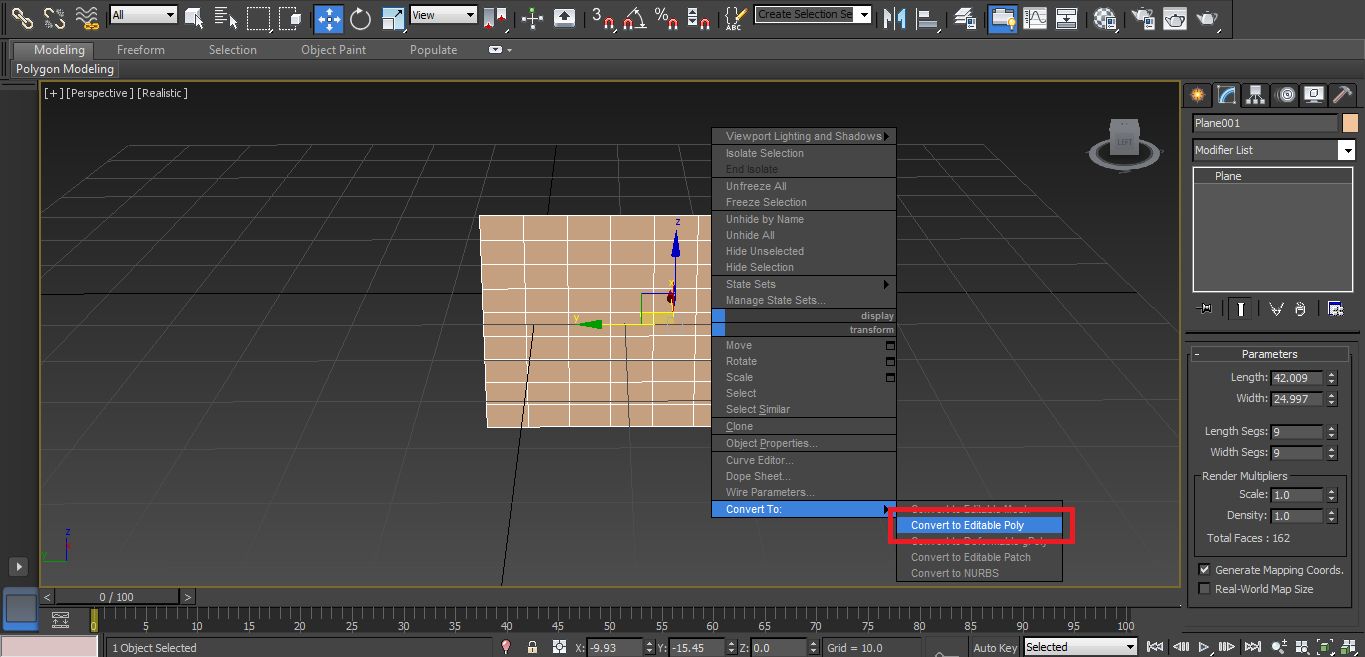This screenshot has height=657, width=1365.
Task: Click the Length Segs value field
Action: point(1296,432)
